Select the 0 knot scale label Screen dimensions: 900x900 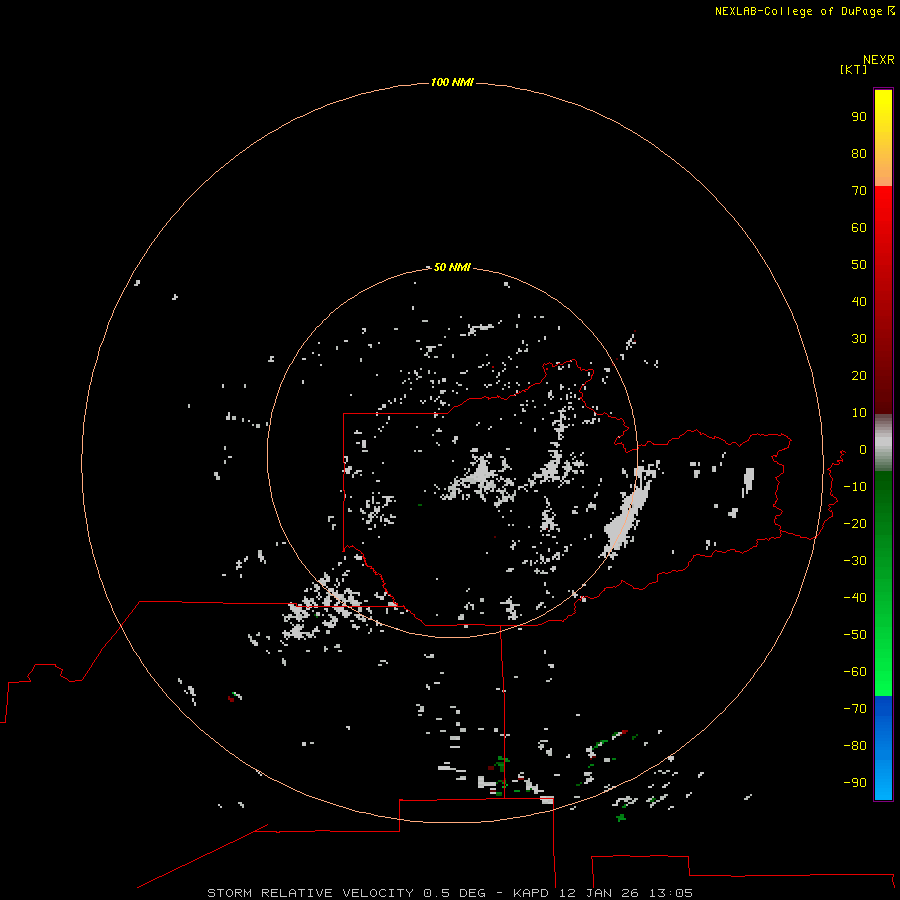pyautogui.click(x=863, y=449)
